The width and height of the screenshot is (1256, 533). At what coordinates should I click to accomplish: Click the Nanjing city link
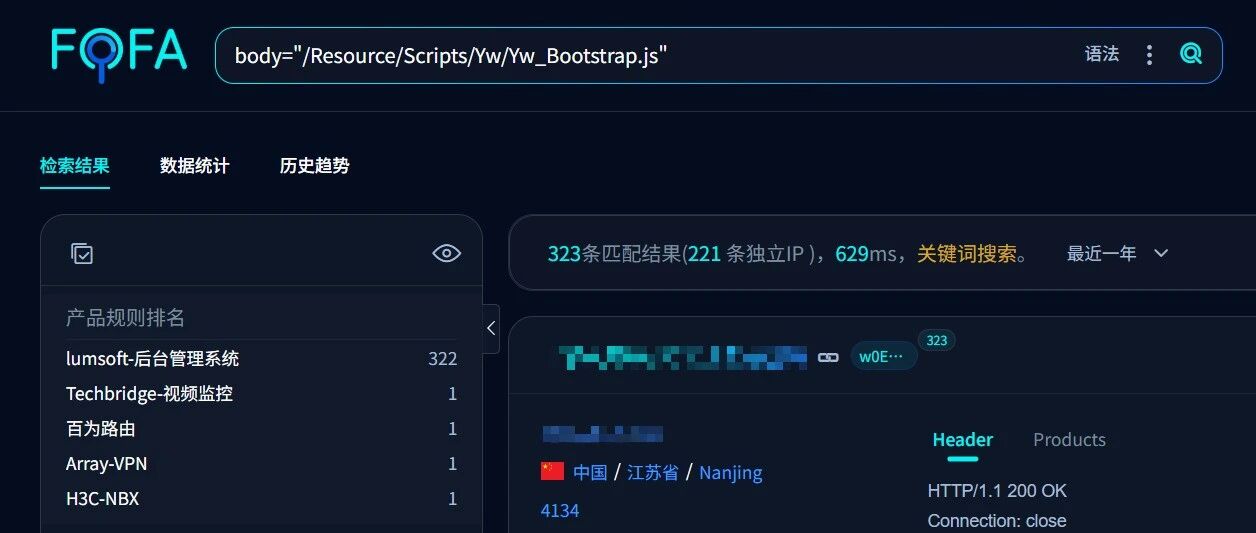[731, 472]
